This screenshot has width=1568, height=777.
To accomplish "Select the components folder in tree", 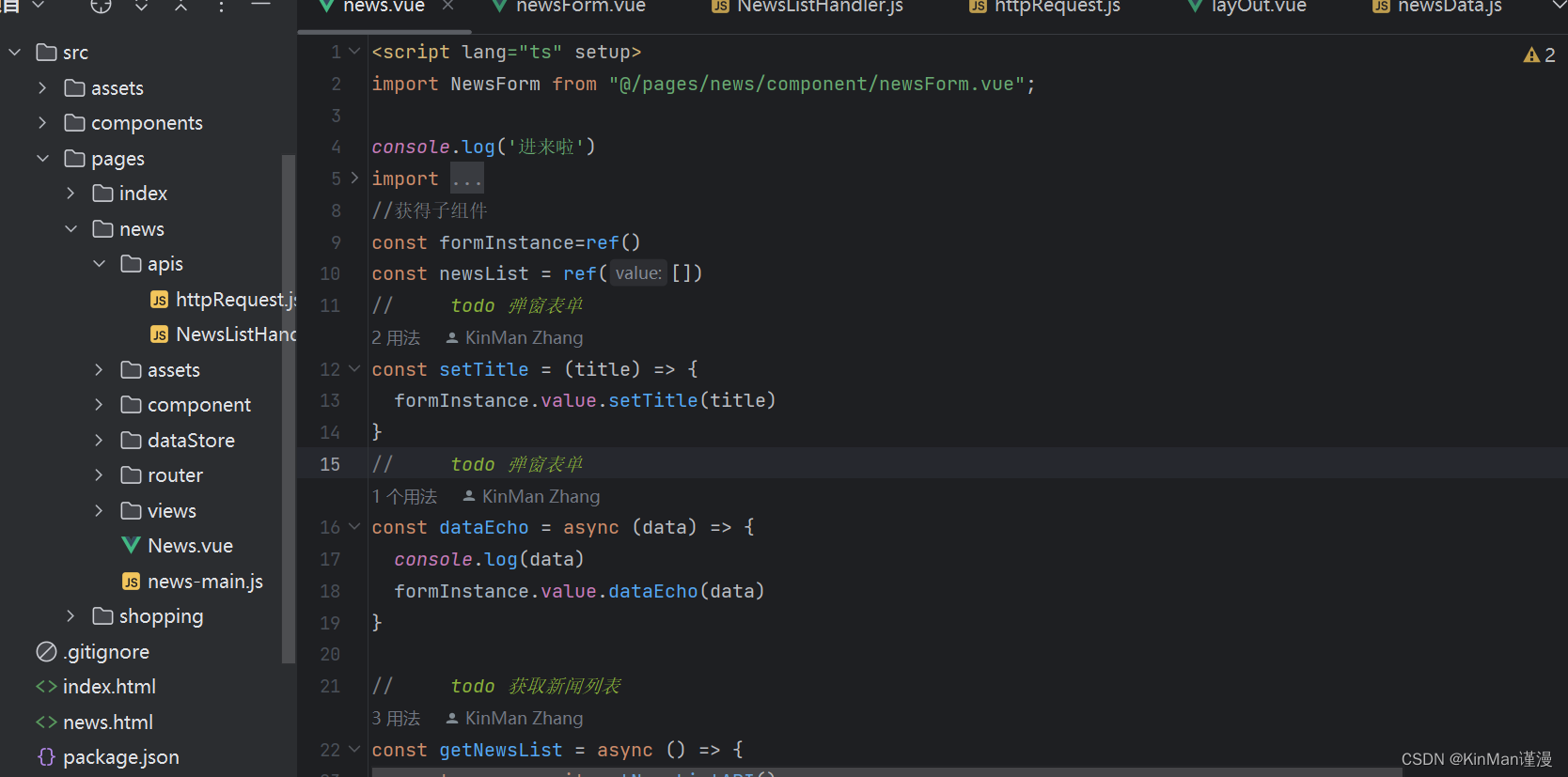I will point(147,123).
